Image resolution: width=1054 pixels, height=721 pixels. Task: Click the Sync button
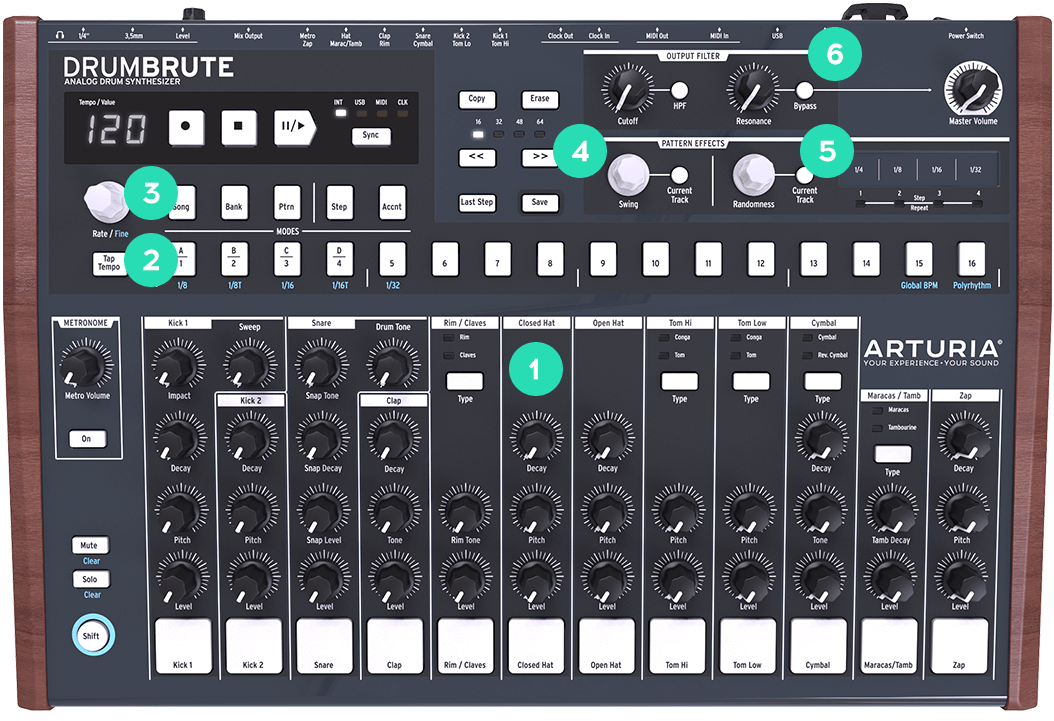[x=371, y=136]
